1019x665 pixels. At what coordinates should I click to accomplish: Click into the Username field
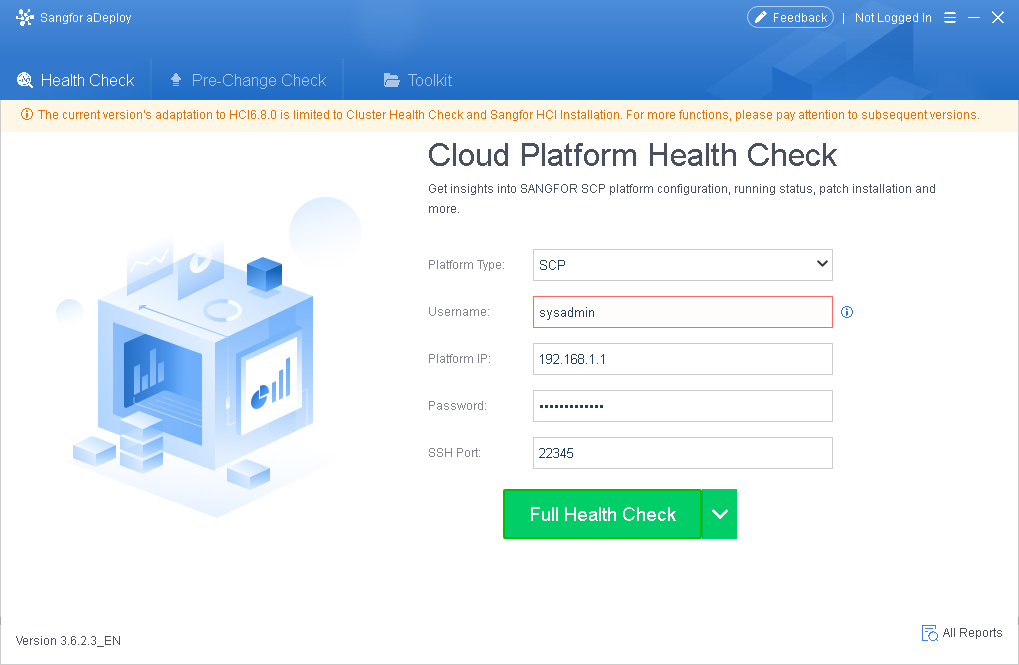tap(682, 312)
